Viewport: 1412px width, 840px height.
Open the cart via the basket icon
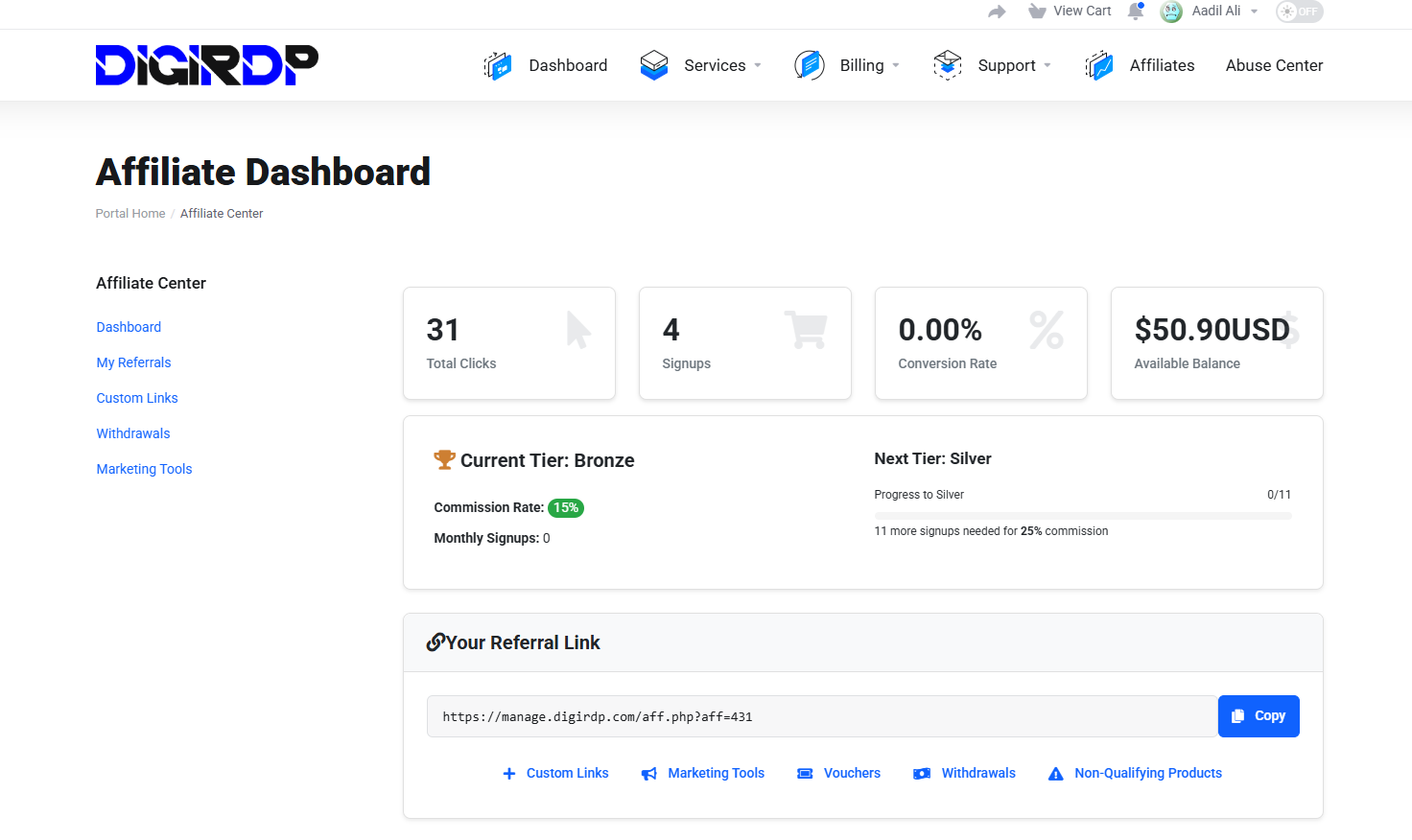[1037, 12]
